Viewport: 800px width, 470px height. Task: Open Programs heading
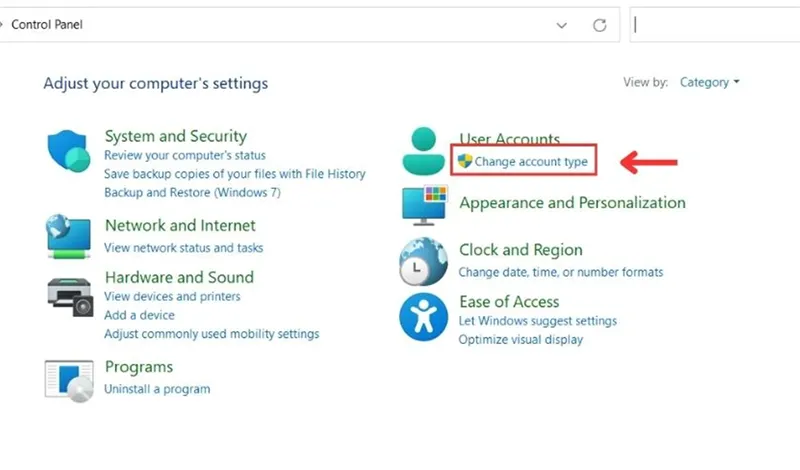(139, 367)
